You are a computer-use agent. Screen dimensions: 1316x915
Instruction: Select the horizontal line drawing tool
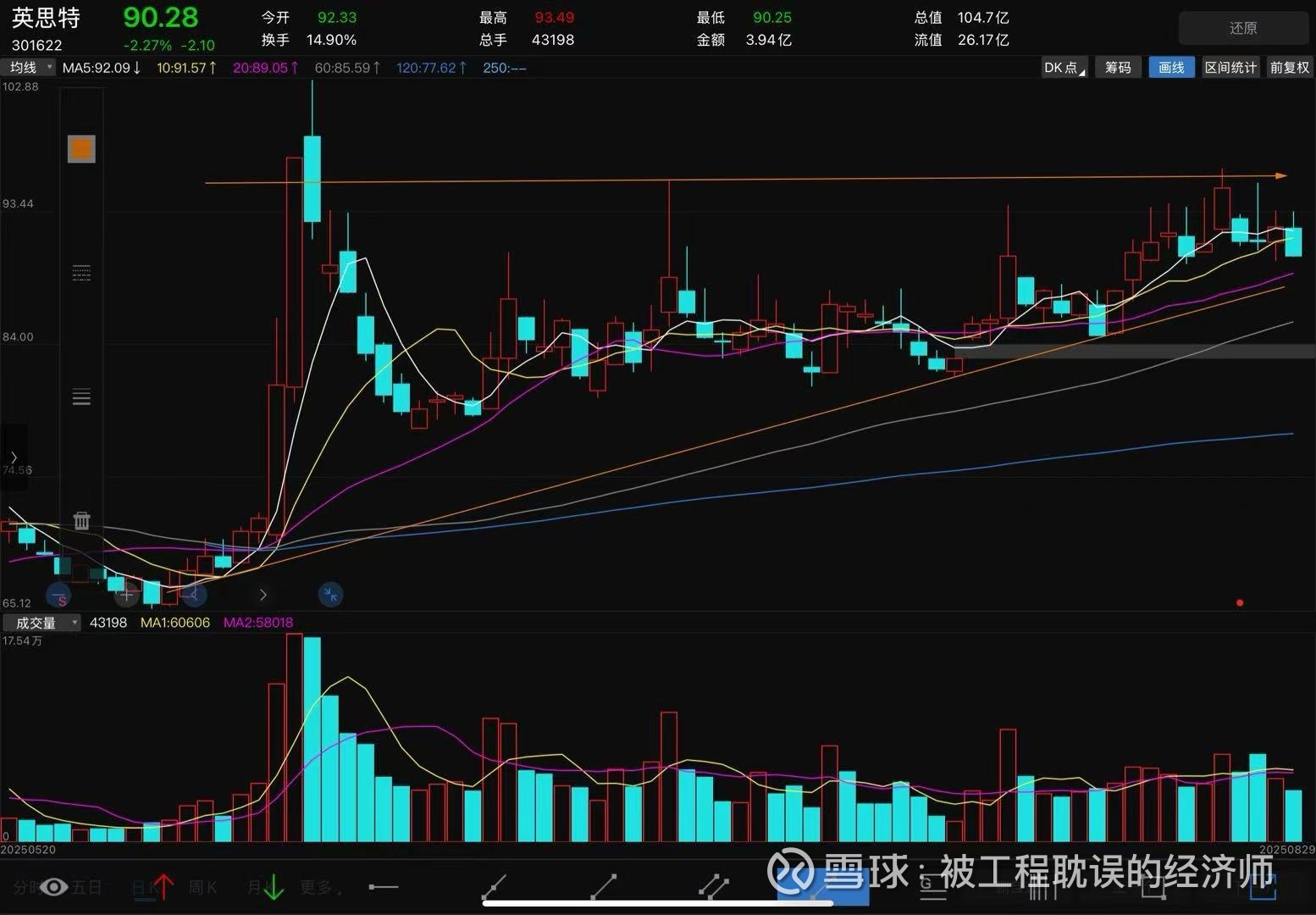coord(384,887)
